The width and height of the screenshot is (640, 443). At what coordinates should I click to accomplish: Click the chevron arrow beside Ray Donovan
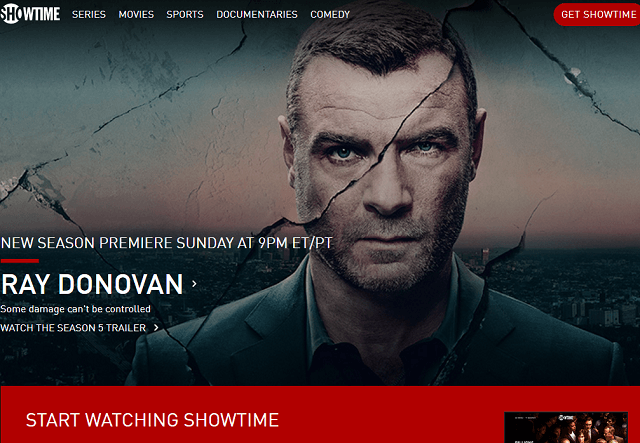tap(194, 283)
